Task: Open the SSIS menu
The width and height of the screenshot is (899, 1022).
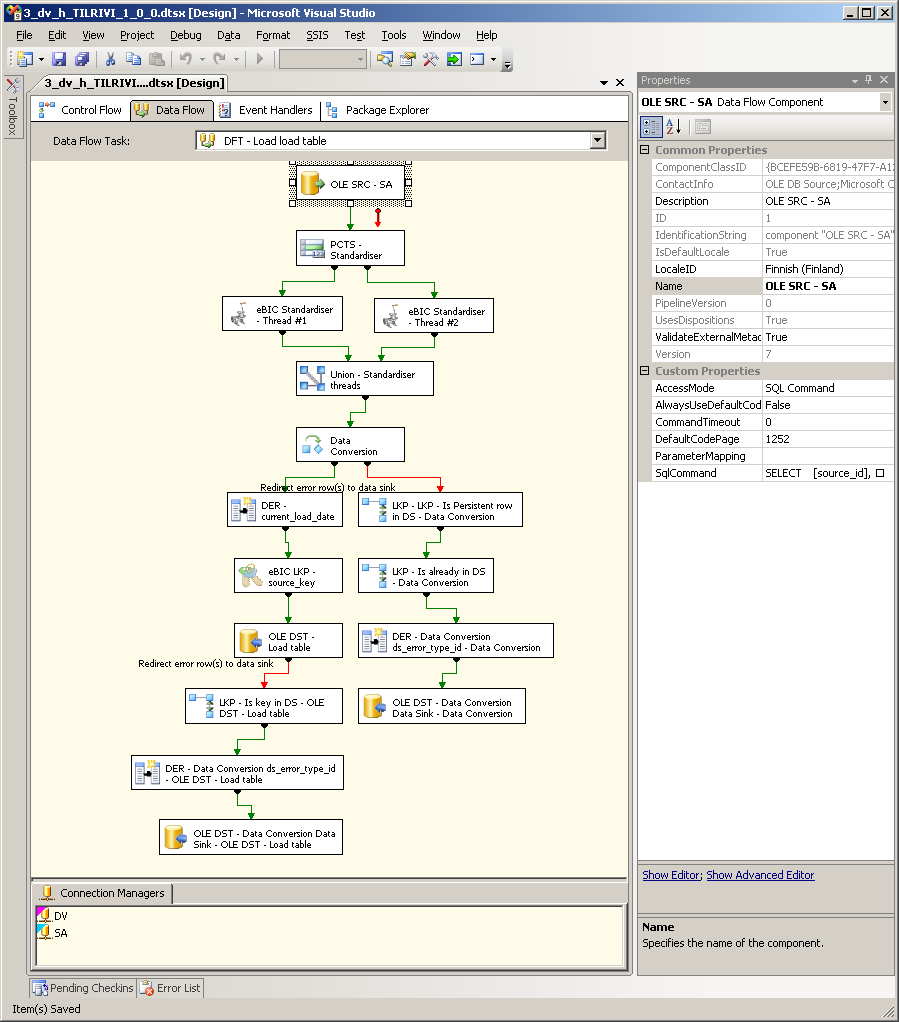Action: 317,35
